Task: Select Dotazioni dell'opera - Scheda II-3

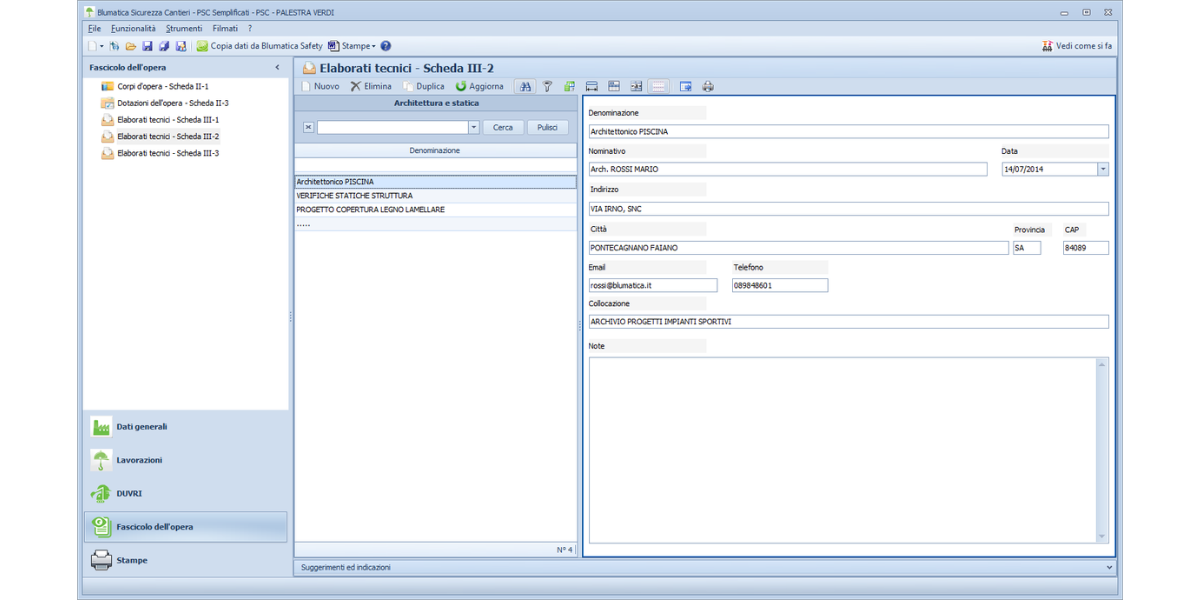Action: tap(172, 103)
